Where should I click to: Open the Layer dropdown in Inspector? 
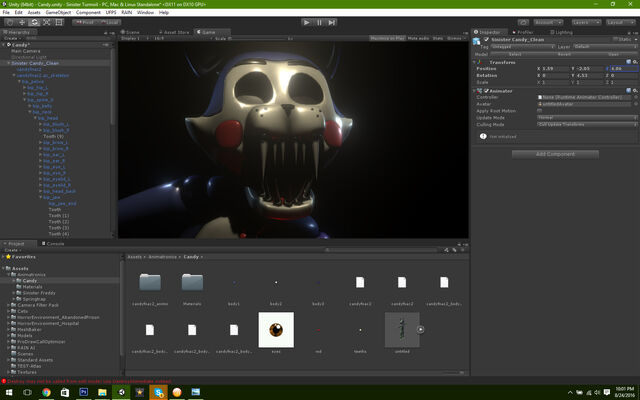pos(605,47)
